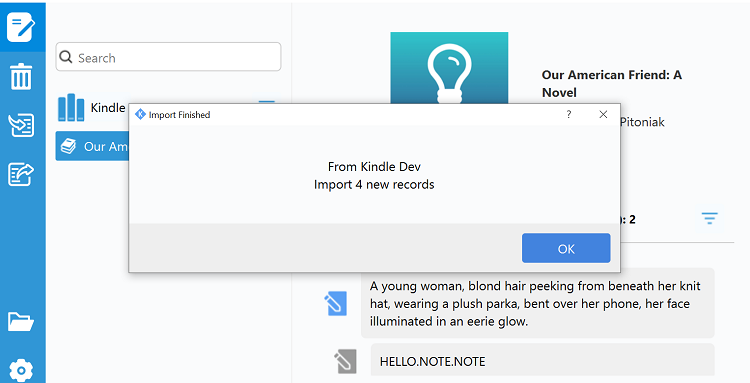Viewport: 750px width, 383px height.
Task: Click the Kindle bookshelf icon
Action: click(x=71, y=107)
